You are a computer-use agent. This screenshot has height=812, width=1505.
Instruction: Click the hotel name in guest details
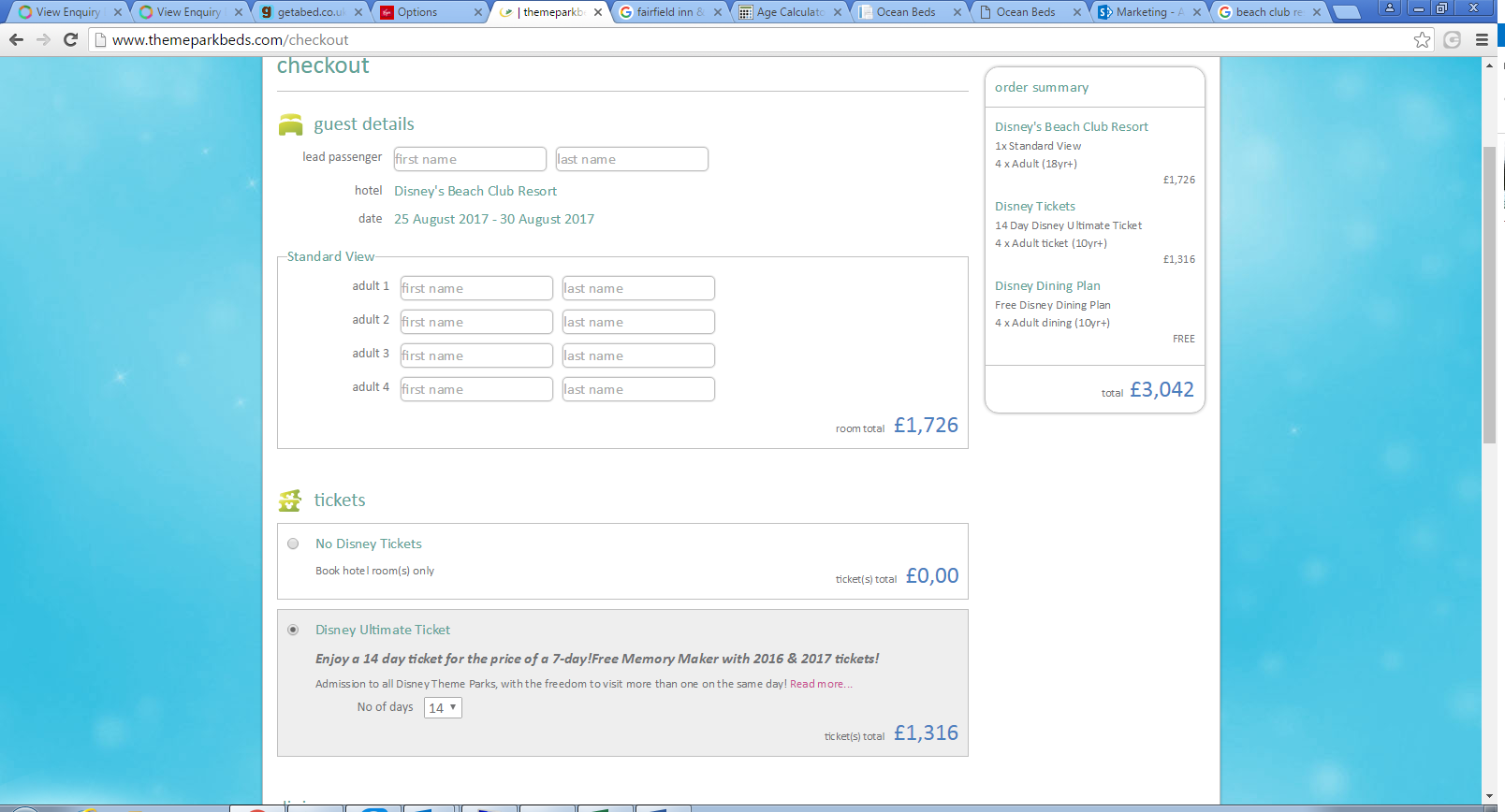tap(475, 191)
